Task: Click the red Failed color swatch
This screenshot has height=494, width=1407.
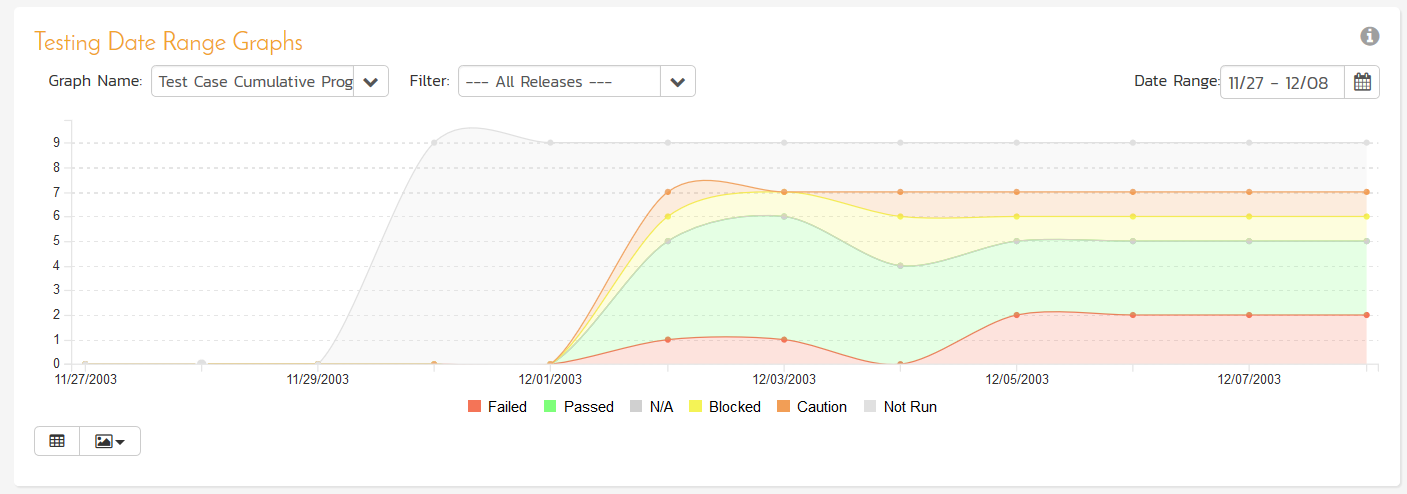Action: (475, 407)
